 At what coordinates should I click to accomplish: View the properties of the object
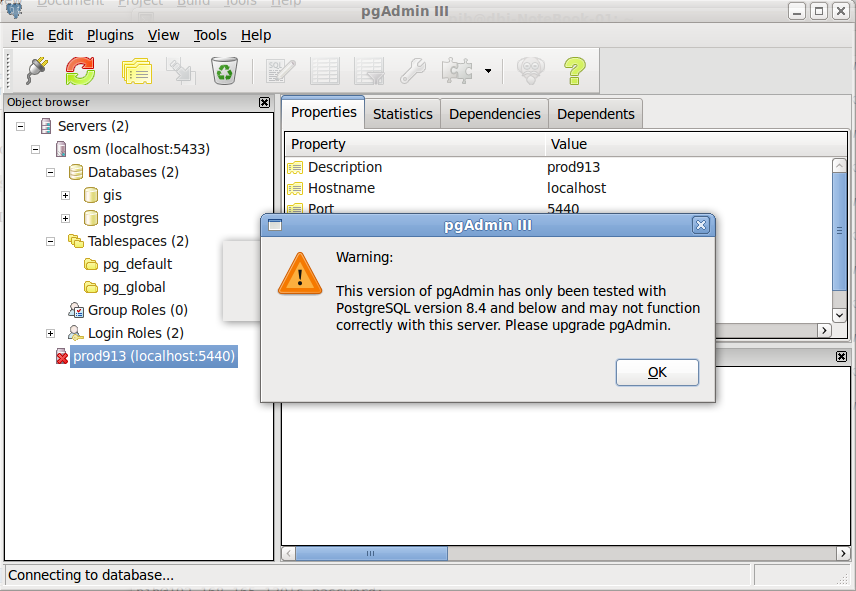tap(136, 71)
